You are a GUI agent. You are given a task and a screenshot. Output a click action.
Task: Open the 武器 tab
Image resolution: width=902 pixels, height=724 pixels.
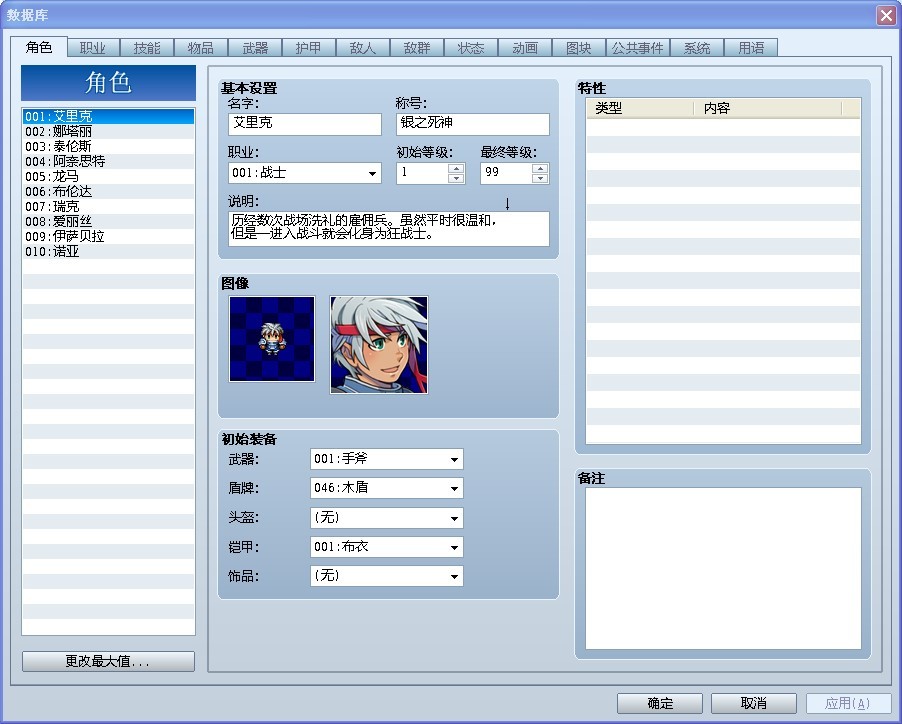[255, 48]
